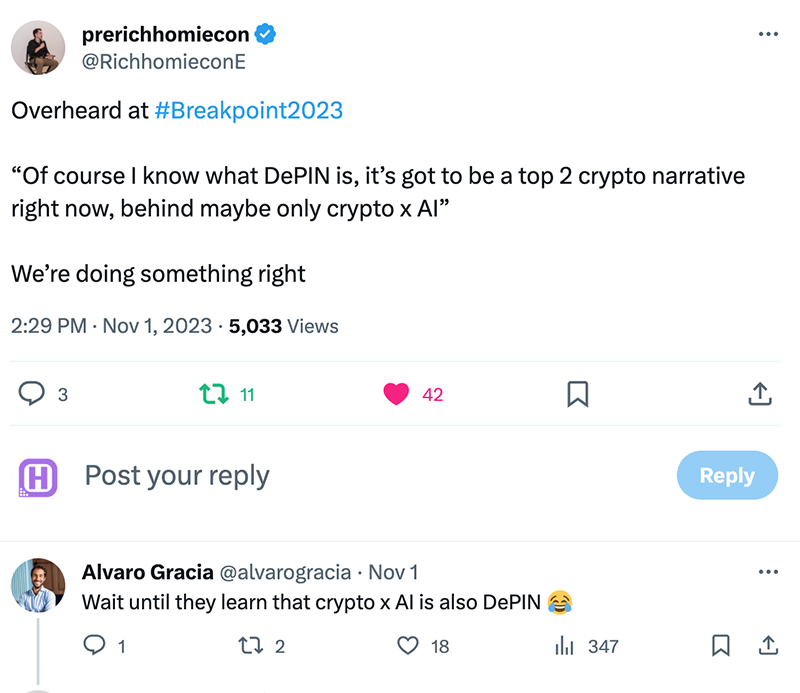This screenshot has height=693, width=800.
Task: Open the #Breakpoint2023 hashtag
Action: (248, 111)
